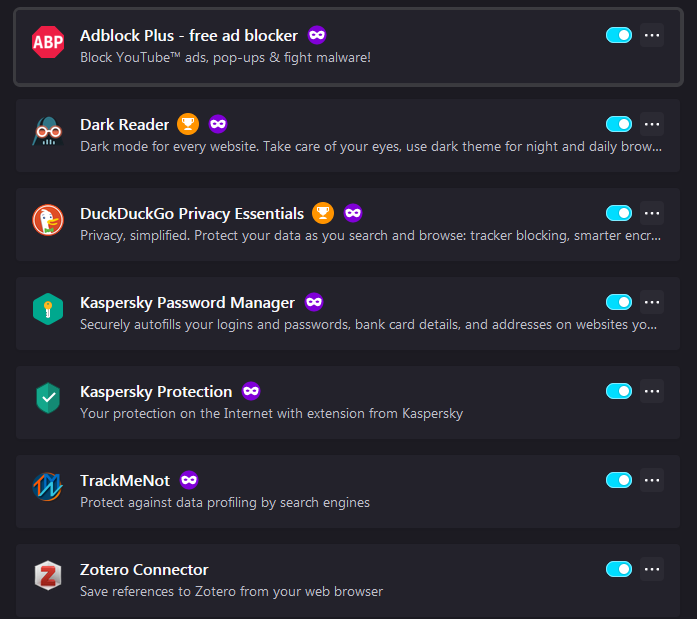Screen dimensions: 697x619
Task: Select the Kaspersky Protection description text
Action: click(271, 413)
